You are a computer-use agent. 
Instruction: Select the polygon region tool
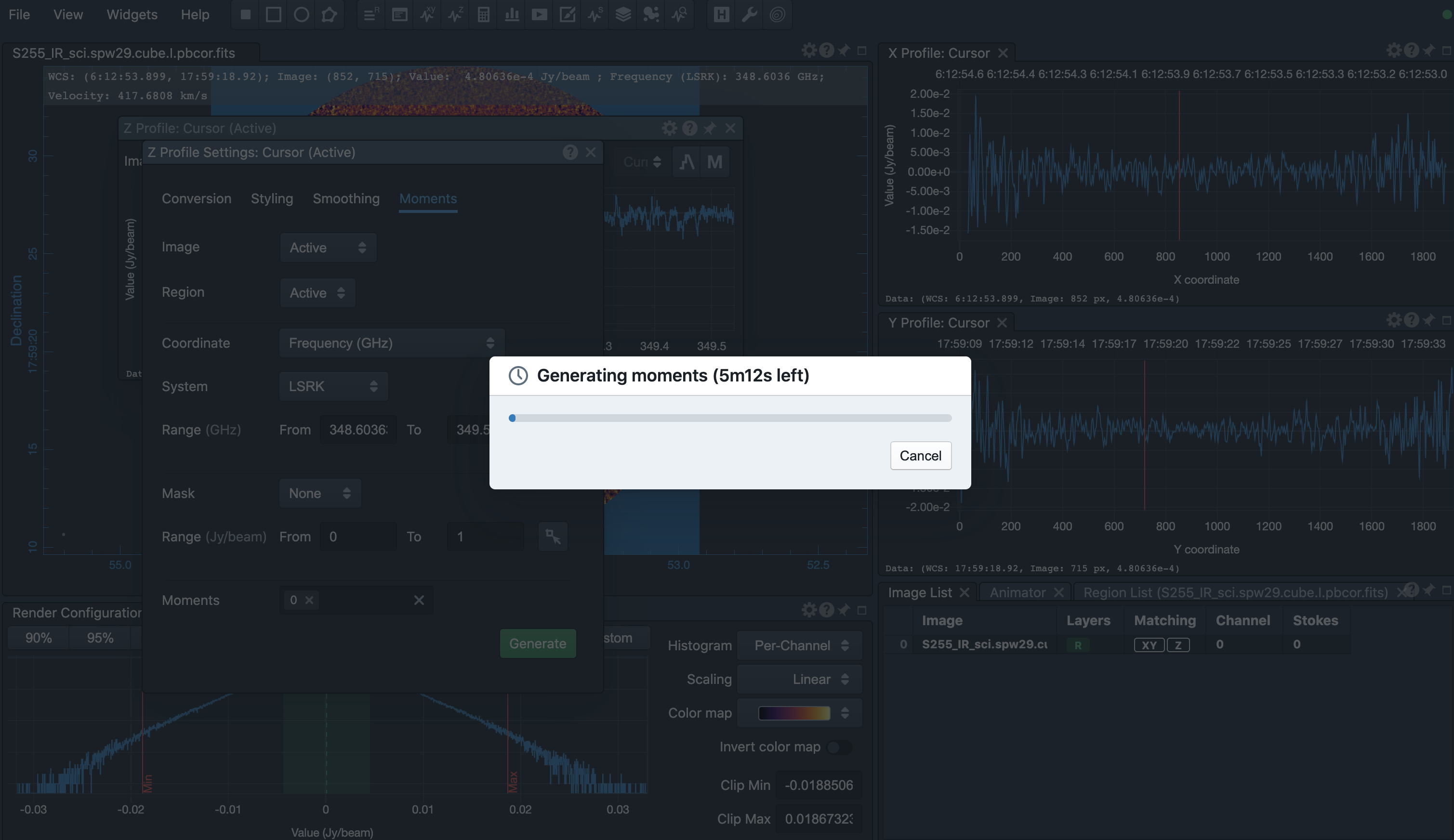point(329,14)
